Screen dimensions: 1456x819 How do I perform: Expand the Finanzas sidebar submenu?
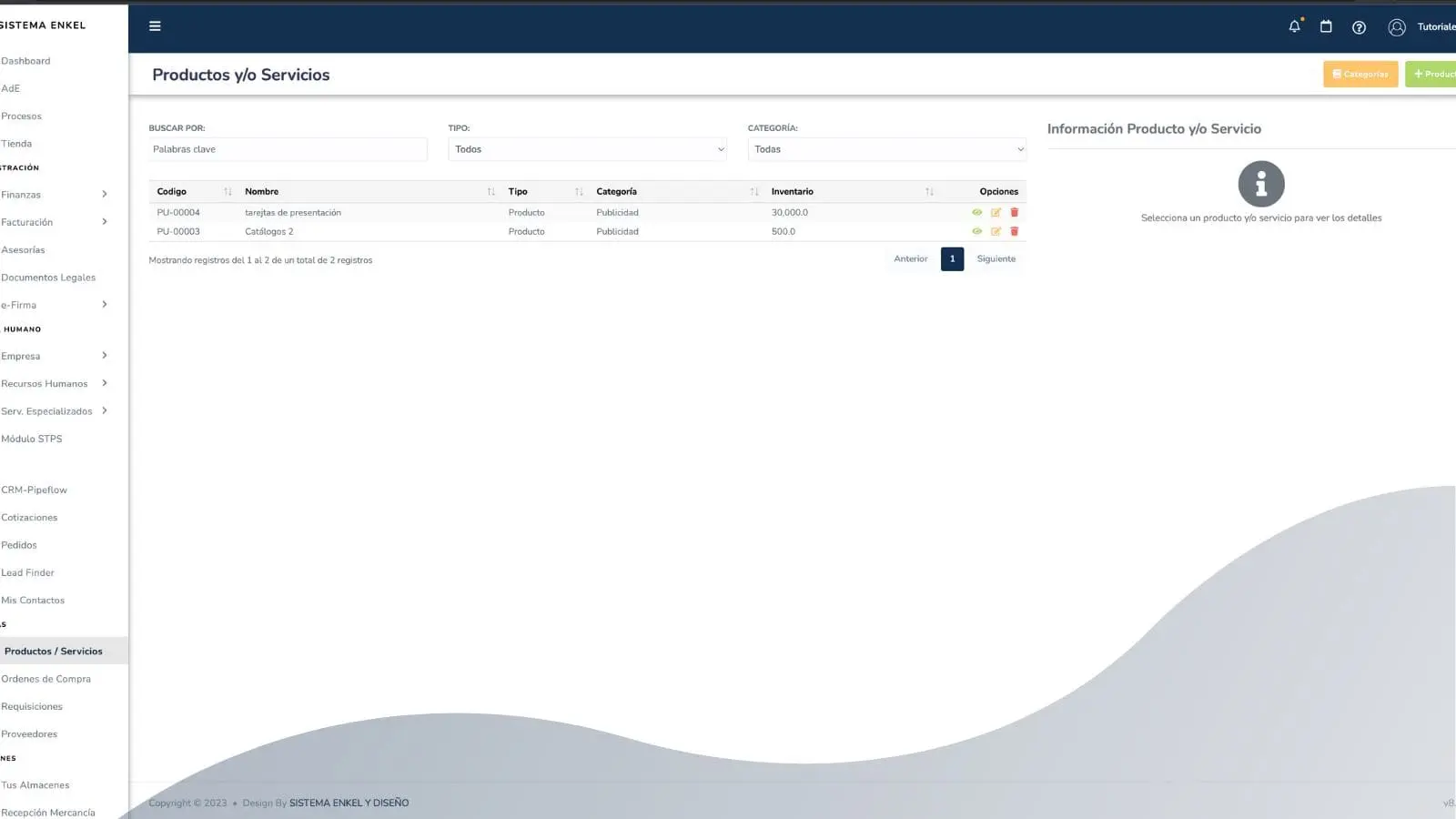55,195
